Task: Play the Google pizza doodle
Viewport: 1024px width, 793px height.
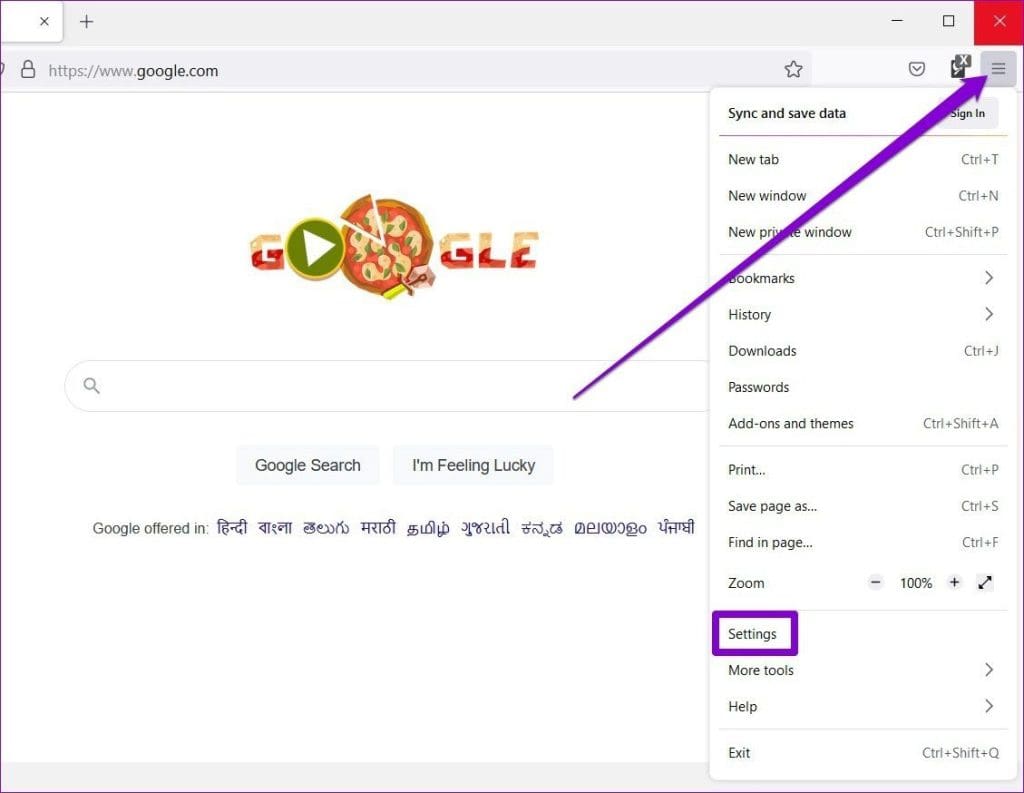Action: [316, 249]
